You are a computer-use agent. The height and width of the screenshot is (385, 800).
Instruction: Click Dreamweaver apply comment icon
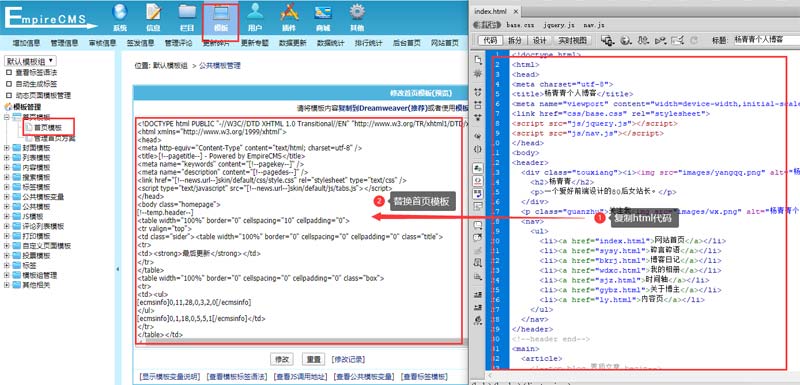(x=478, y=225)
